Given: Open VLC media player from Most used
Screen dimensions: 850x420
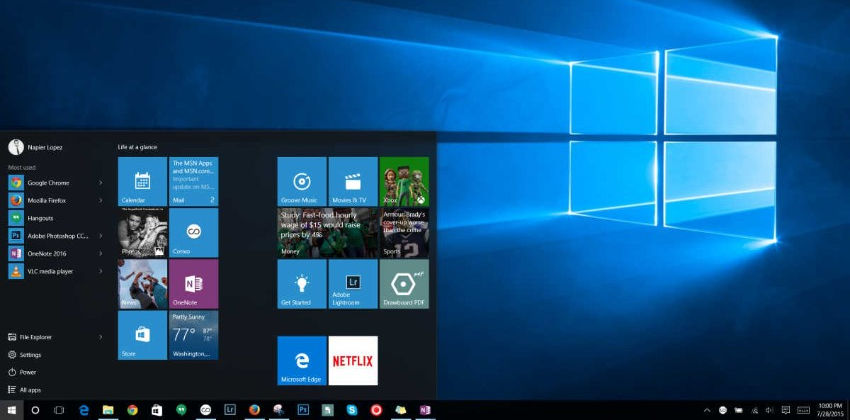Looking at the screenshot, I should [54, 271].
